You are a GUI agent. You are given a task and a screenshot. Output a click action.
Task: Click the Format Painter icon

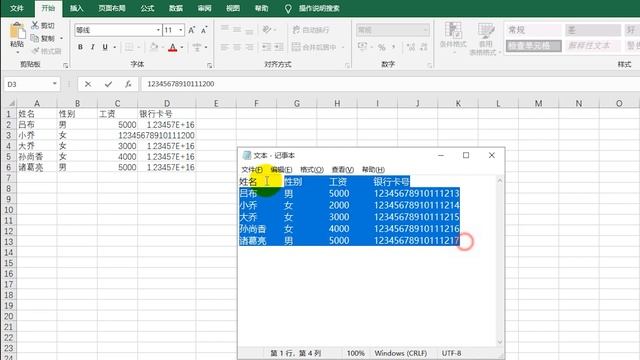pos(35,51)
